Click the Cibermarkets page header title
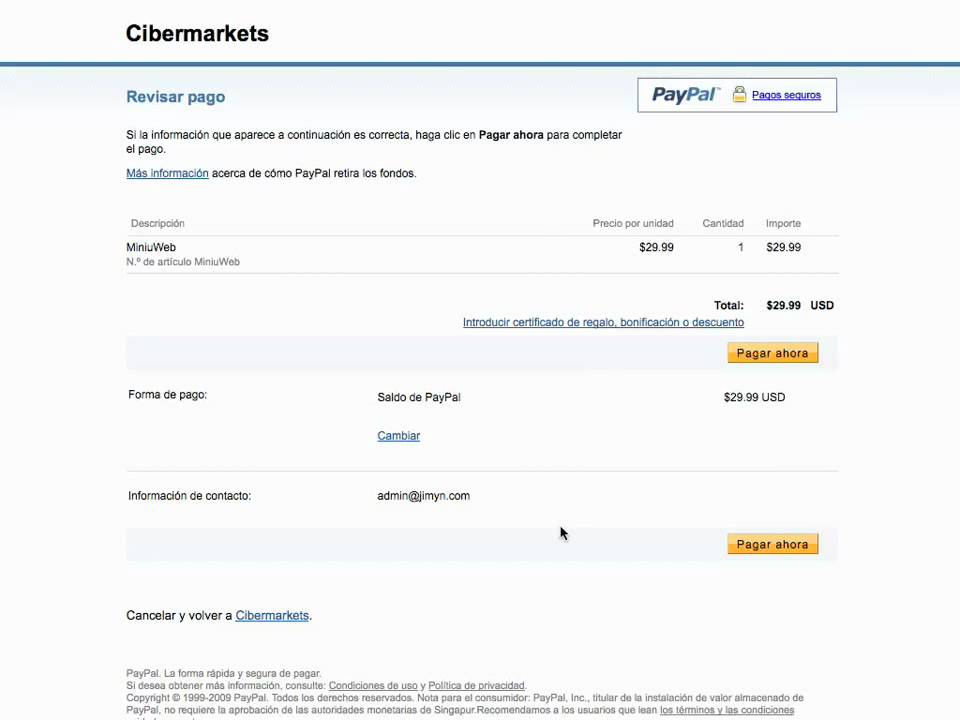 tap(197, 33)
